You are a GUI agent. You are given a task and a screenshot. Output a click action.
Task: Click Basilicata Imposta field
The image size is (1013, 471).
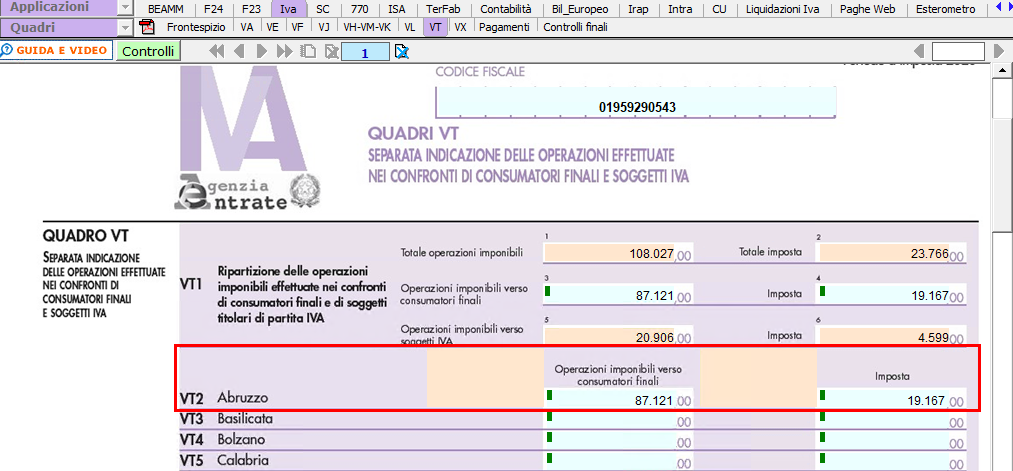point(884,420)
